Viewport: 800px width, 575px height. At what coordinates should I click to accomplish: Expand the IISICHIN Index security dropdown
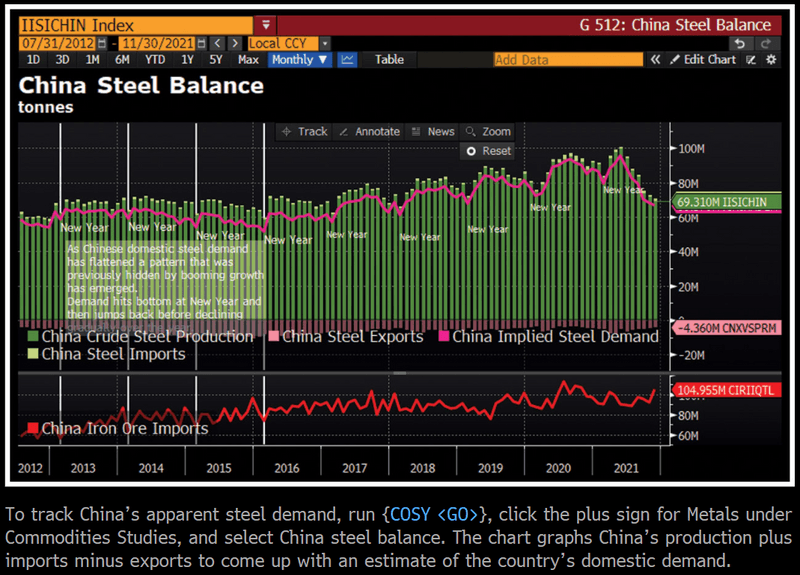(x=265, y=24)
